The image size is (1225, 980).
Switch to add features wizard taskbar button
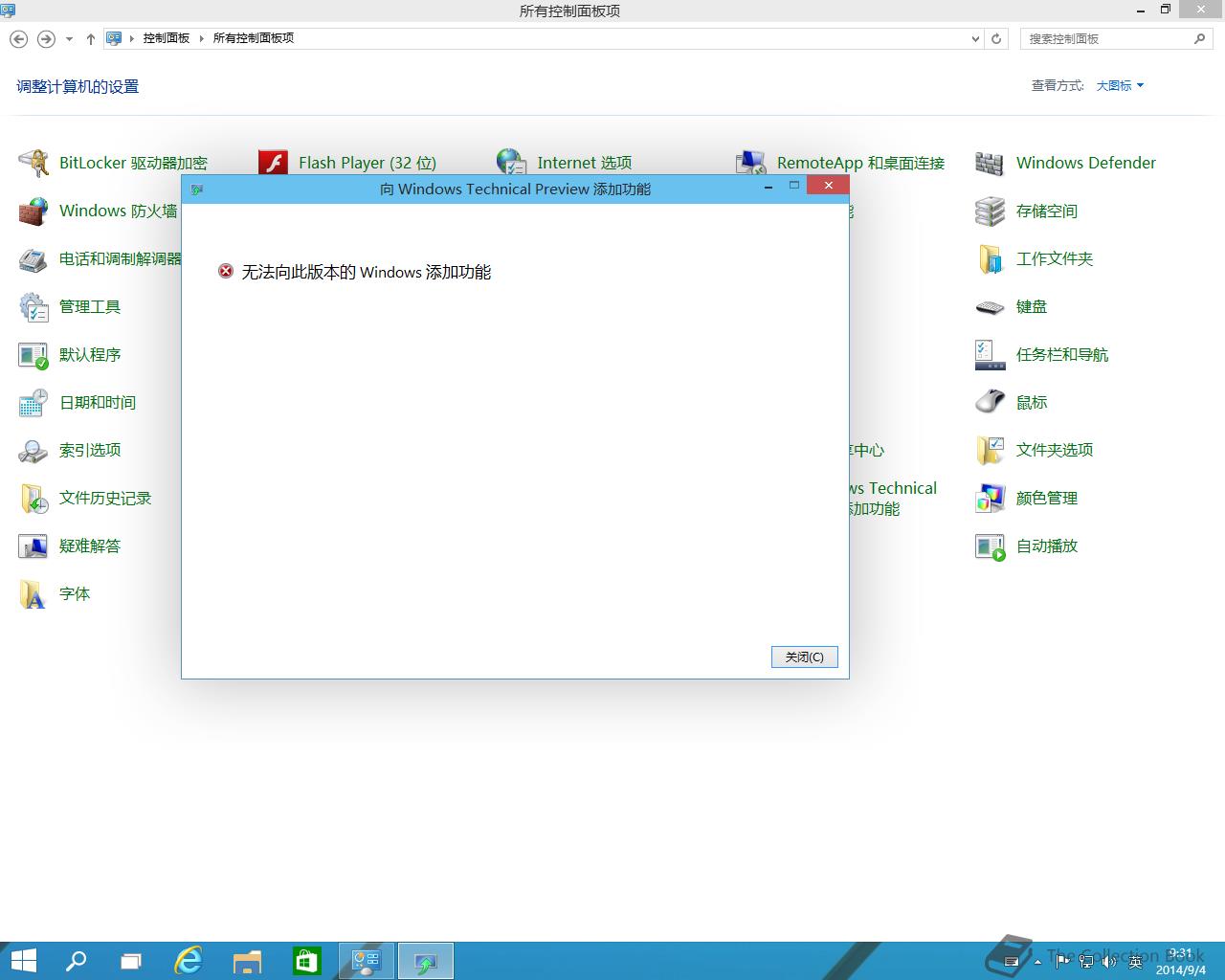click(x=425, y=961)
